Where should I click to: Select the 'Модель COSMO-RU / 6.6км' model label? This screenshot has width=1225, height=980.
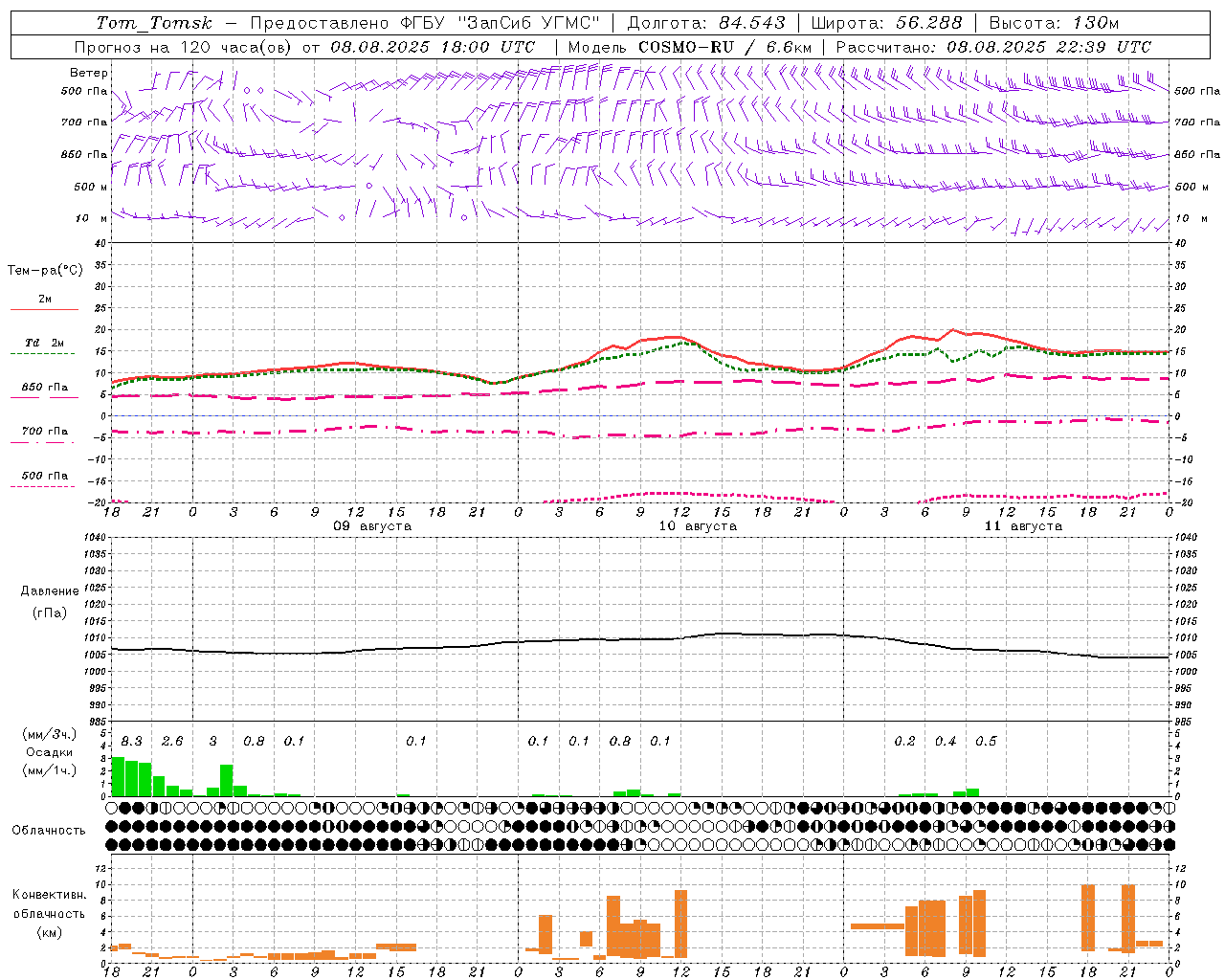click(690, 47)
